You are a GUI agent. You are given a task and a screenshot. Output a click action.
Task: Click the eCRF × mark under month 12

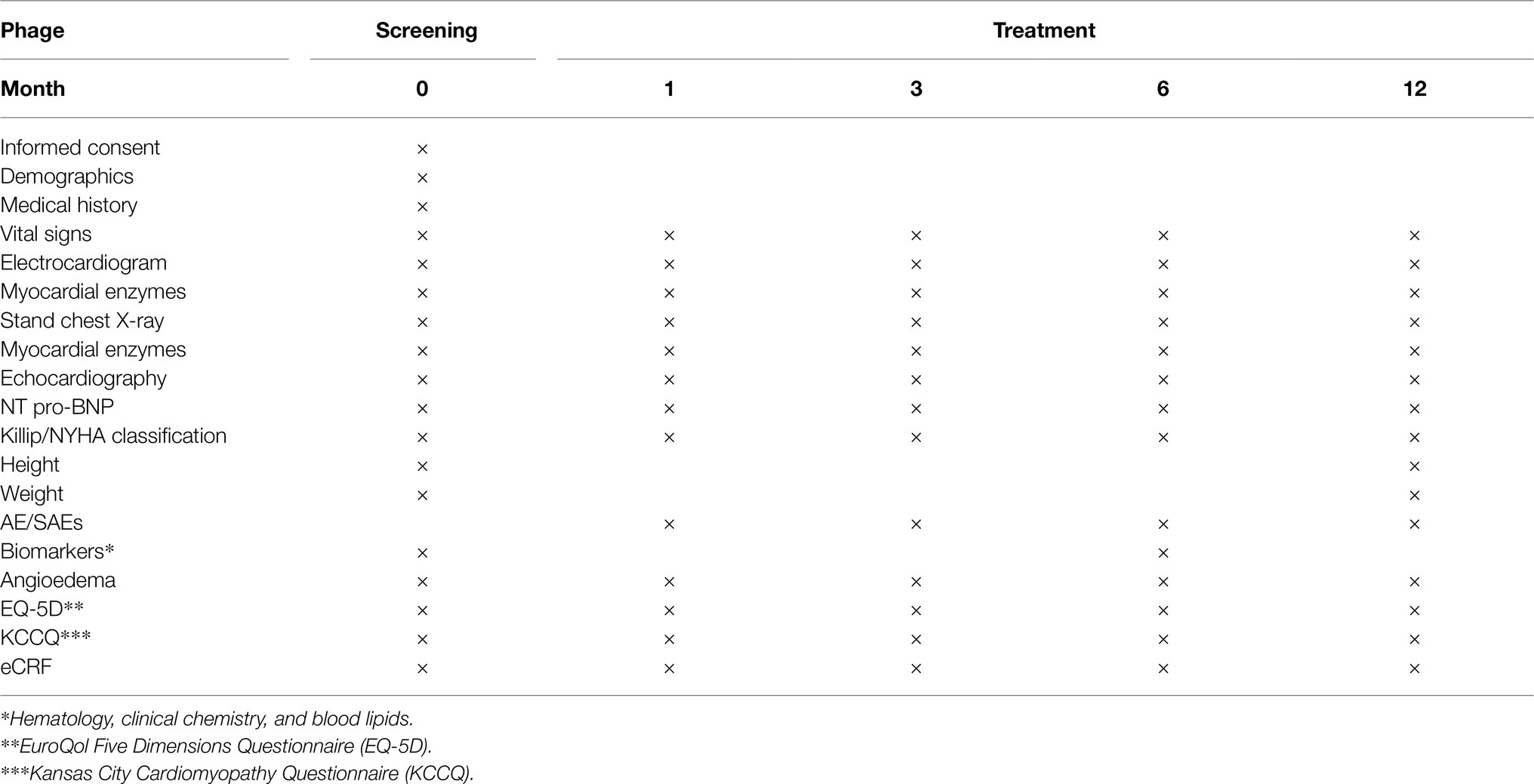click(1414, 669)
